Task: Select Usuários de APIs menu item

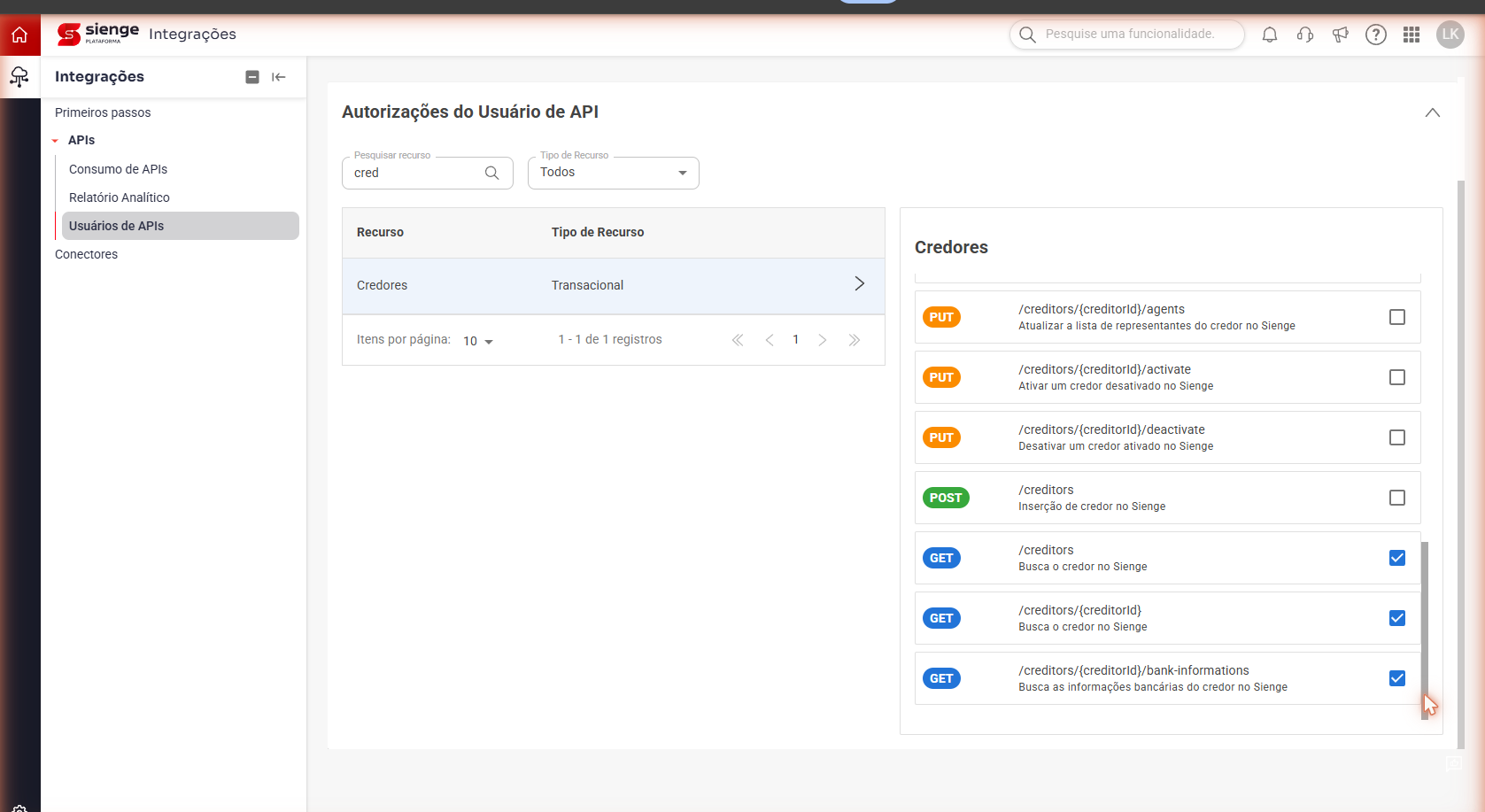Action: point(181,226)
